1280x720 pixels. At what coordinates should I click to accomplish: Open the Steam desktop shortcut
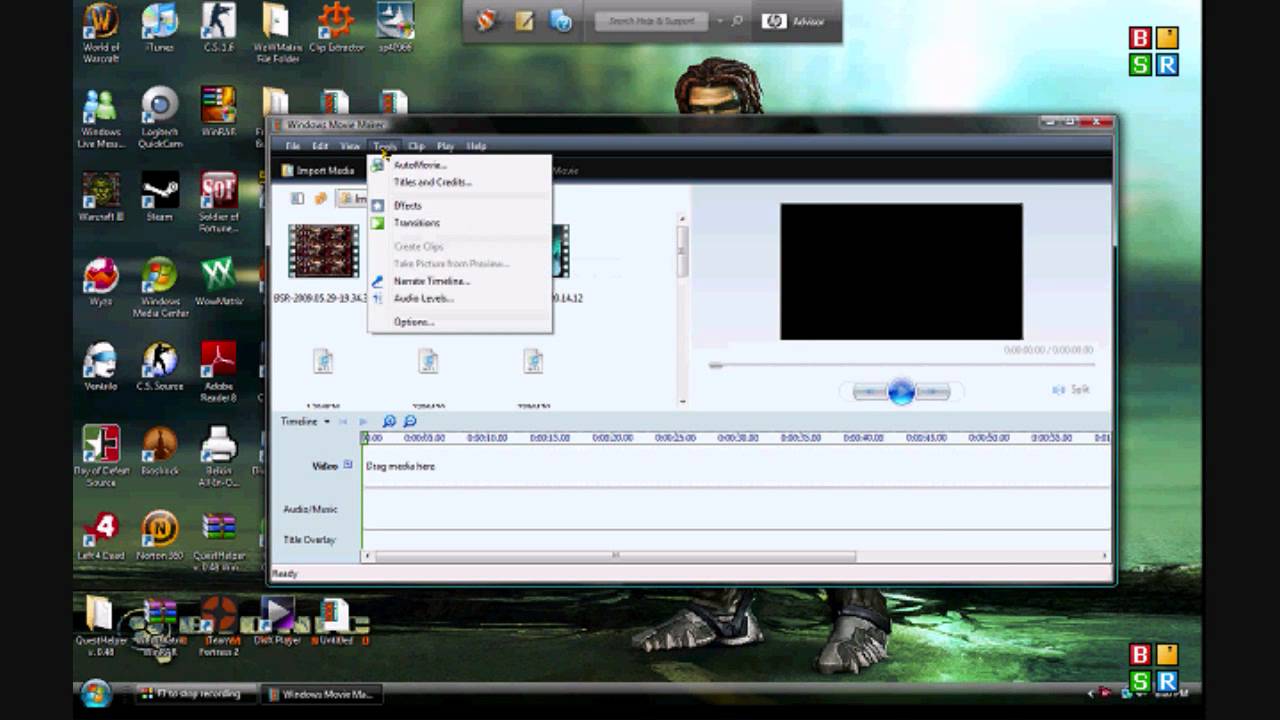[x=159, y=197]
